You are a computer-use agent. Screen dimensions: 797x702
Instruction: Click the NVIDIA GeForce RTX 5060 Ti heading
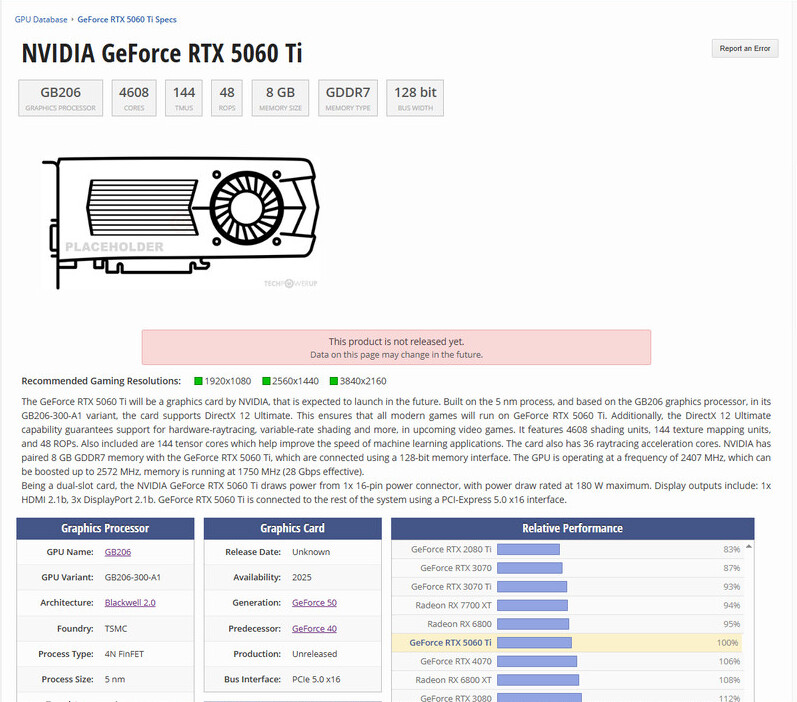(162, 53)
